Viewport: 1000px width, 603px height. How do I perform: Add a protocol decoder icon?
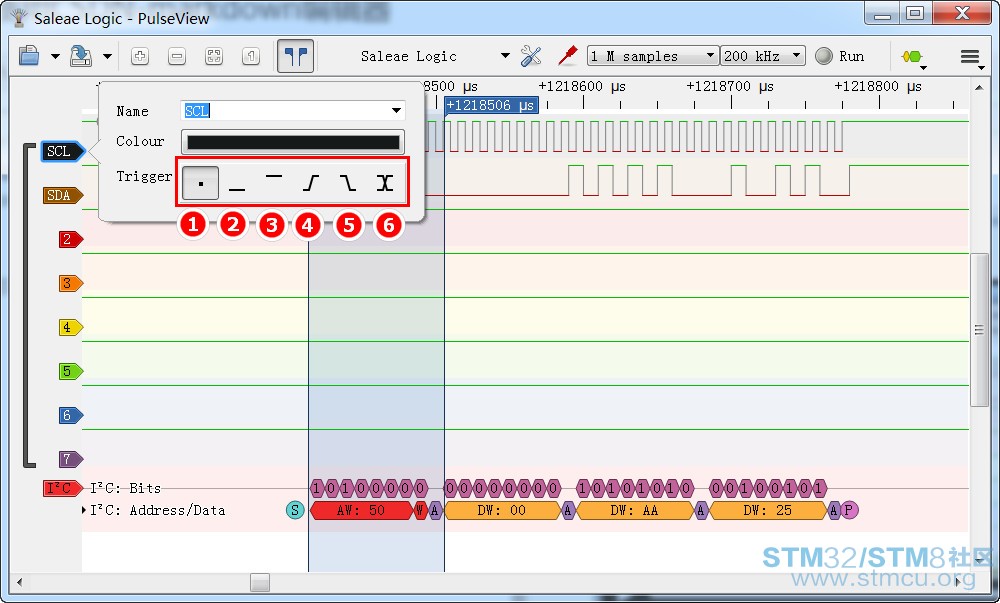(913, 57)
